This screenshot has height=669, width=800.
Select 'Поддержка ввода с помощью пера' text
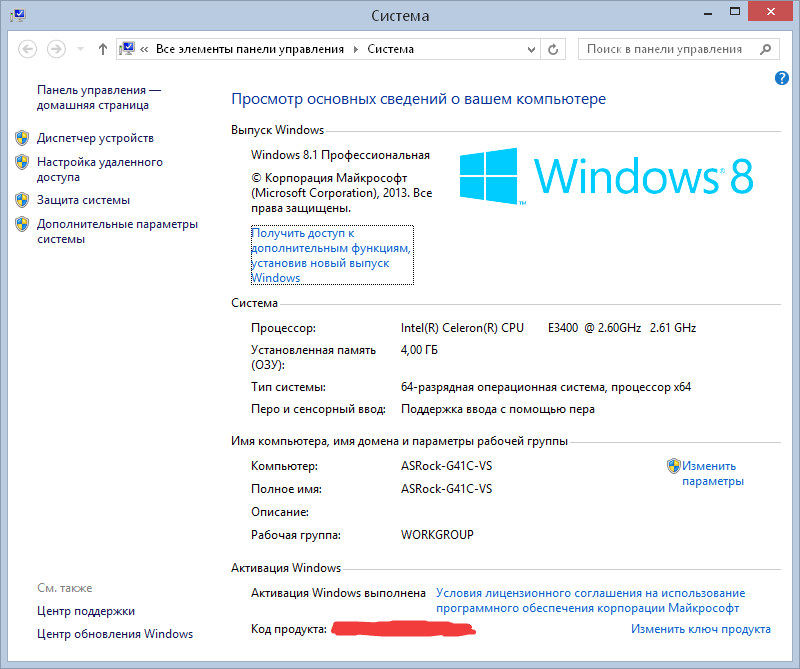tap(498, 409)
